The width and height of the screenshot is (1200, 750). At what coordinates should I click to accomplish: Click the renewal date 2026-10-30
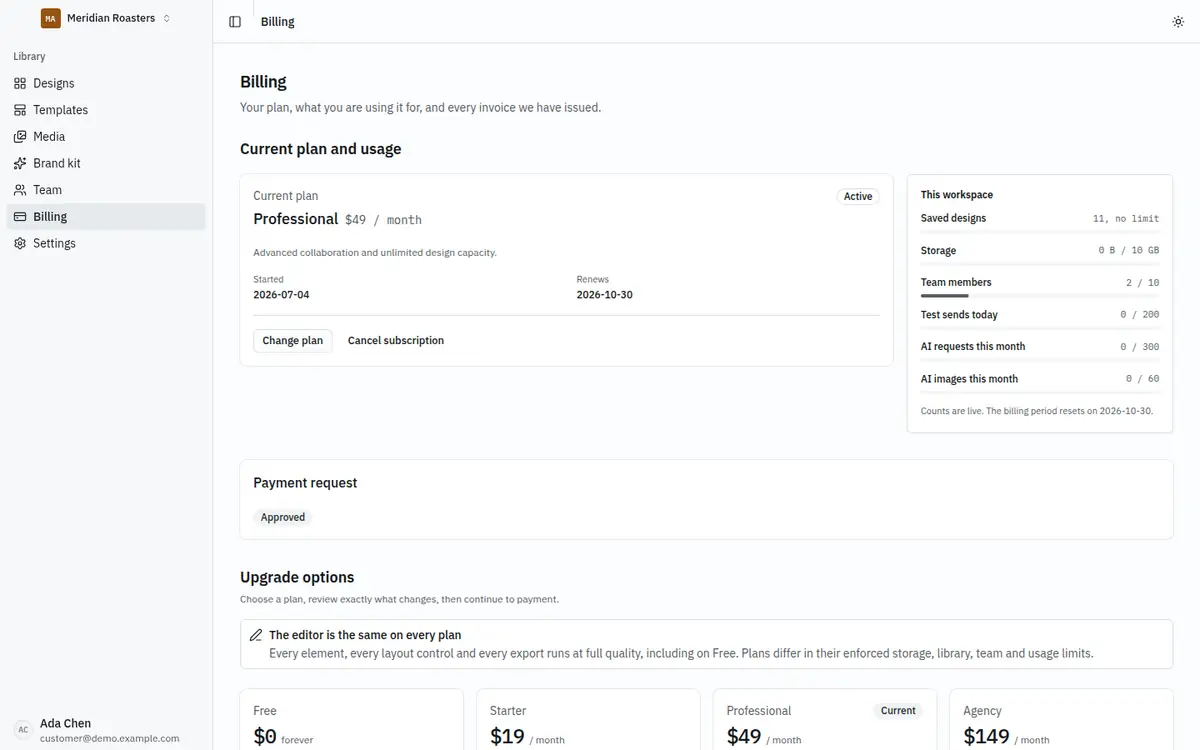pos(604,295)
